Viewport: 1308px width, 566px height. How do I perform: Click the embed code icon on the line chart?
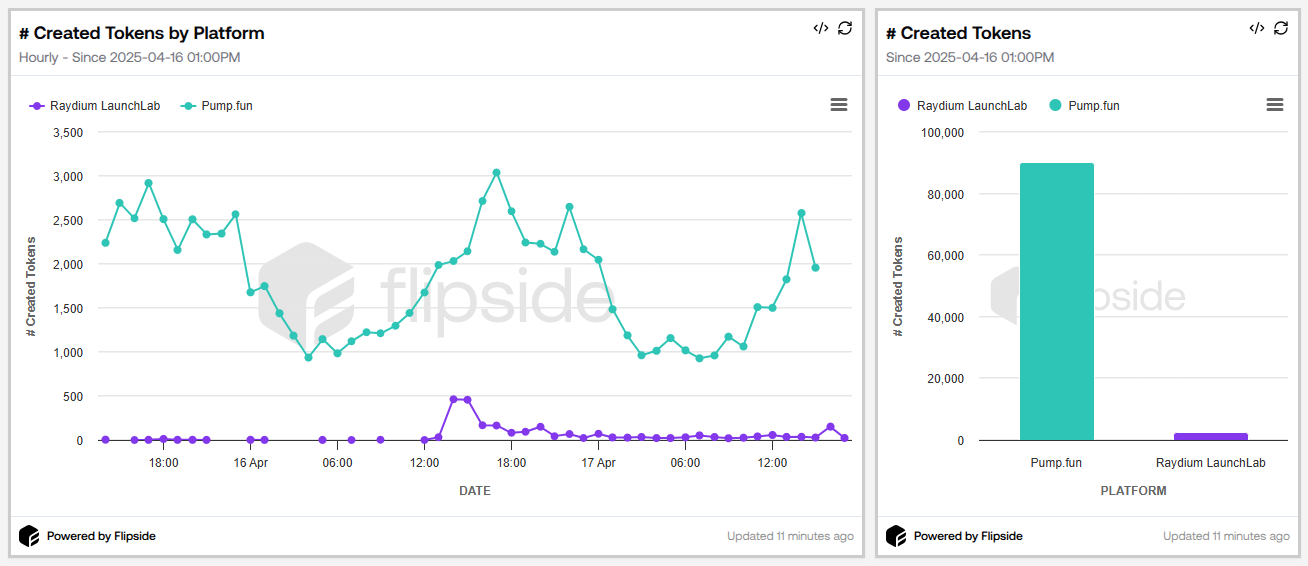pyautogui.click(x=821, y=28)
